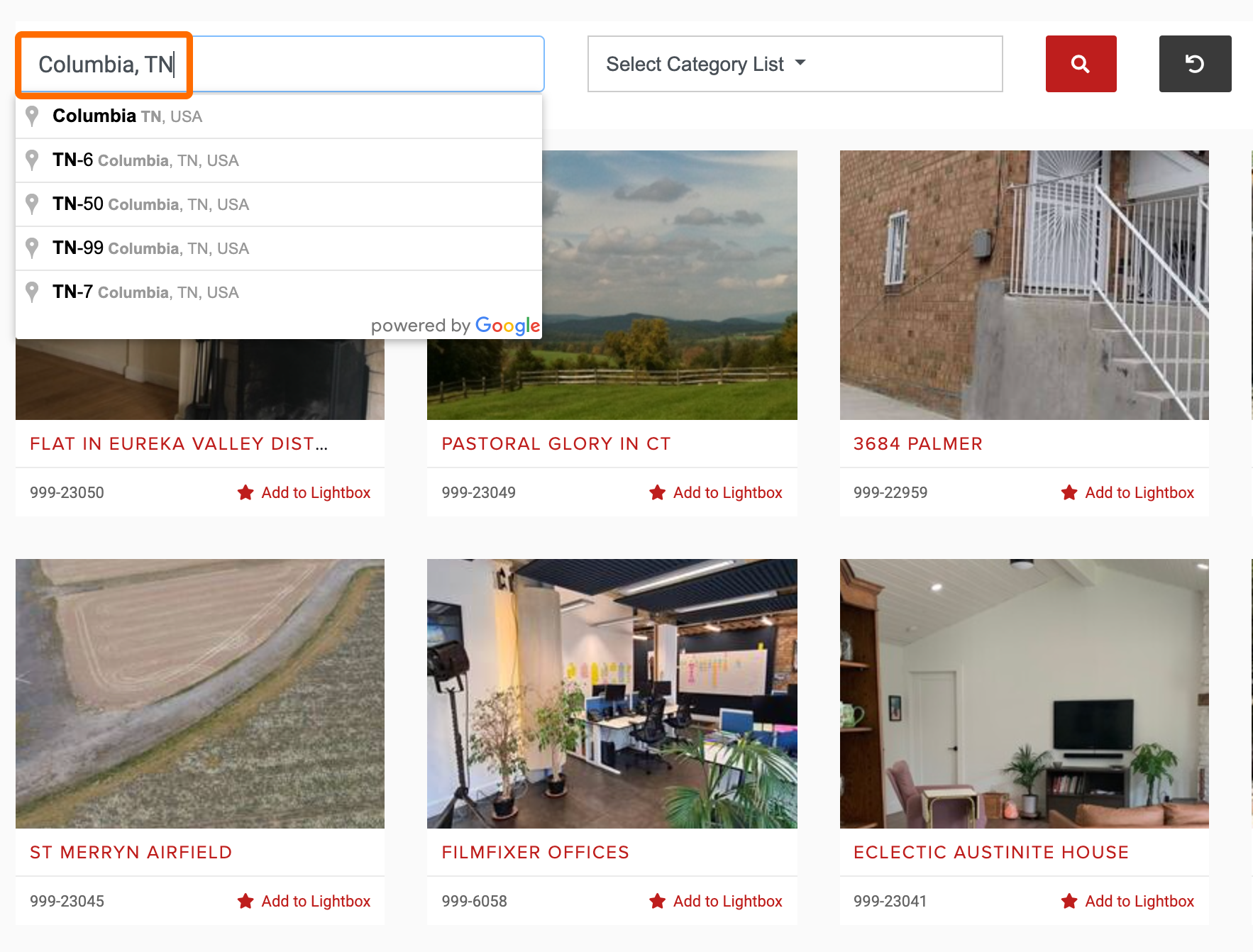Open the Filmfixer Offices listing title

click(536, 852)
